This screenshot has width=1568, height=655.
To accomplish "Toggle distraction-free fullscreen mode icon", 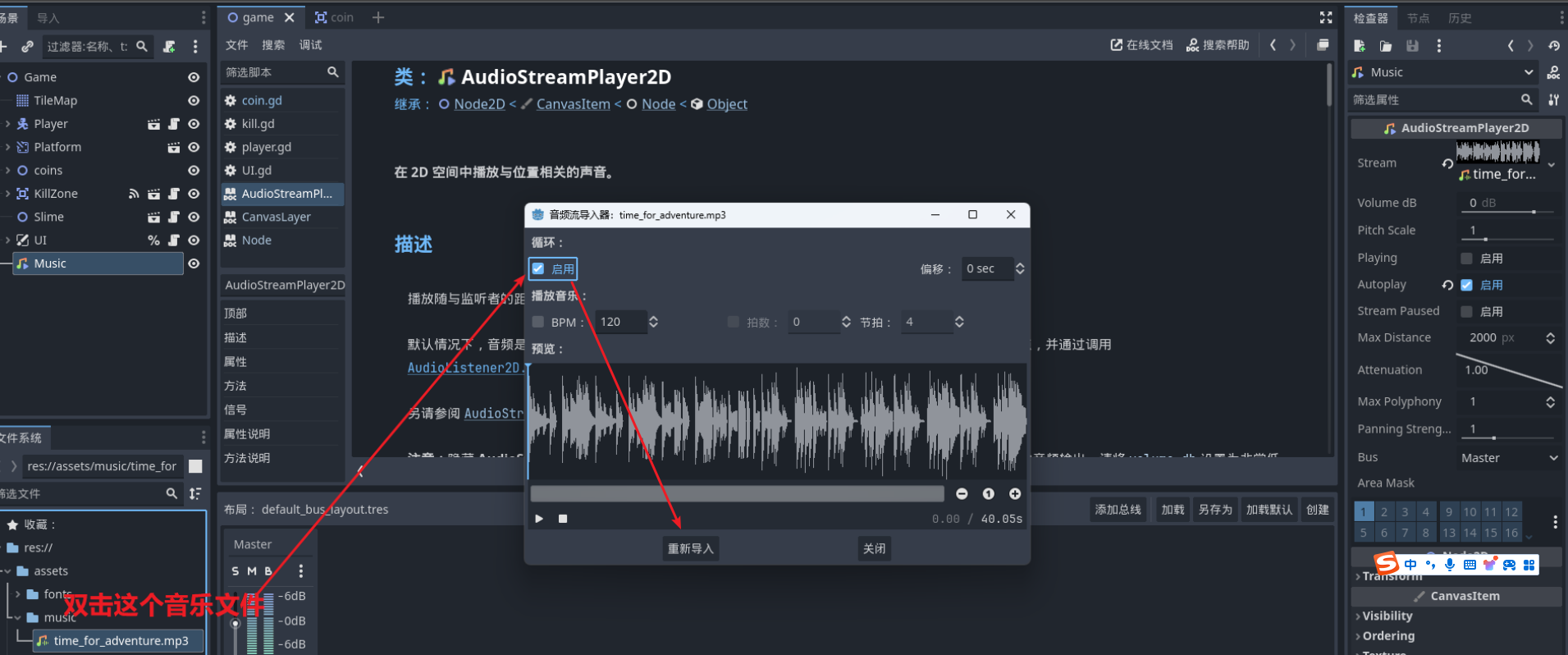I will pos(1326,17).
